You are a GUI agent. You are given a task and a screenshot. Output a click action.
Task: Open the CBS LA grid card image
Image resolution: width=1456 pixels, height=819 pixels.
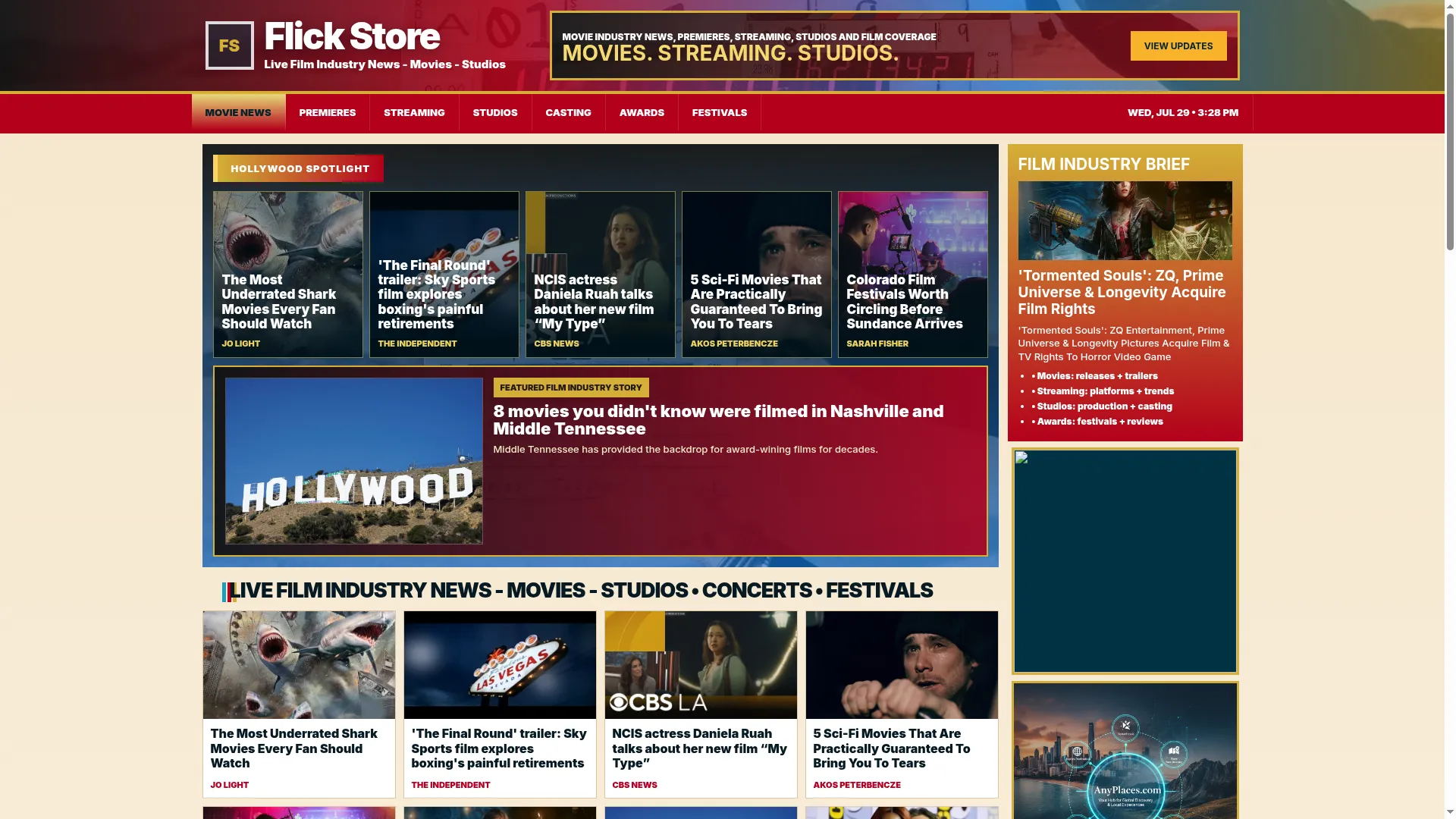pyautogui.click(x=701, y=665)
